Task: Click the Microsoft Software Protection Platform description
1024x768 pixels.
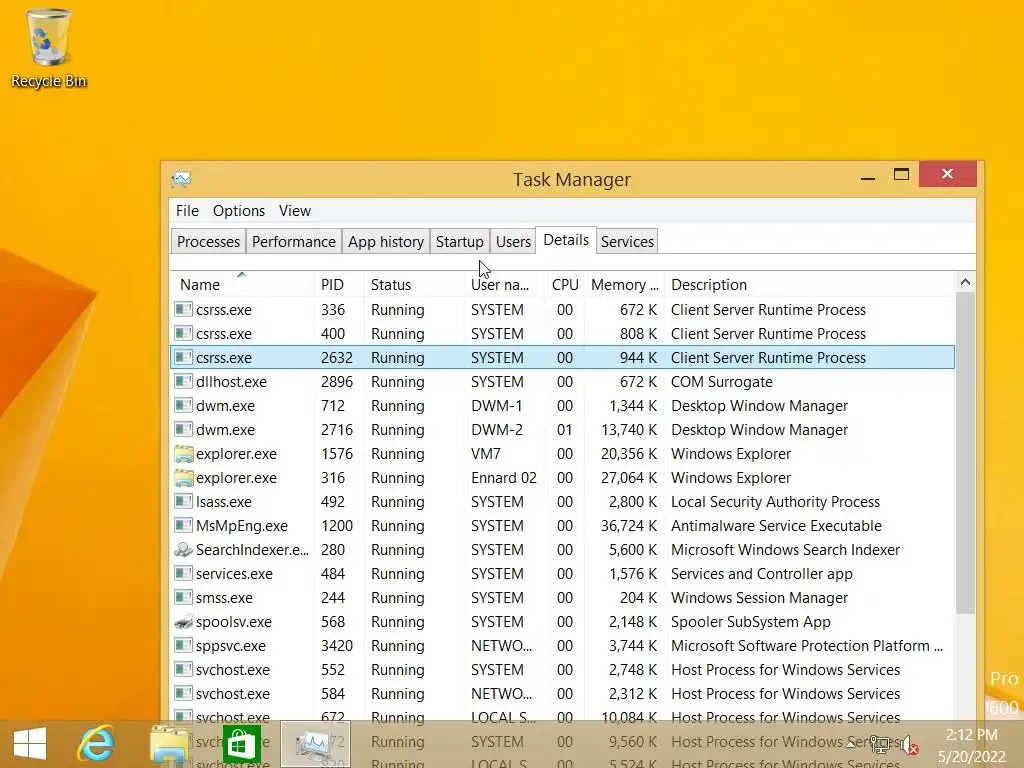Action: (x=807, y=645)
